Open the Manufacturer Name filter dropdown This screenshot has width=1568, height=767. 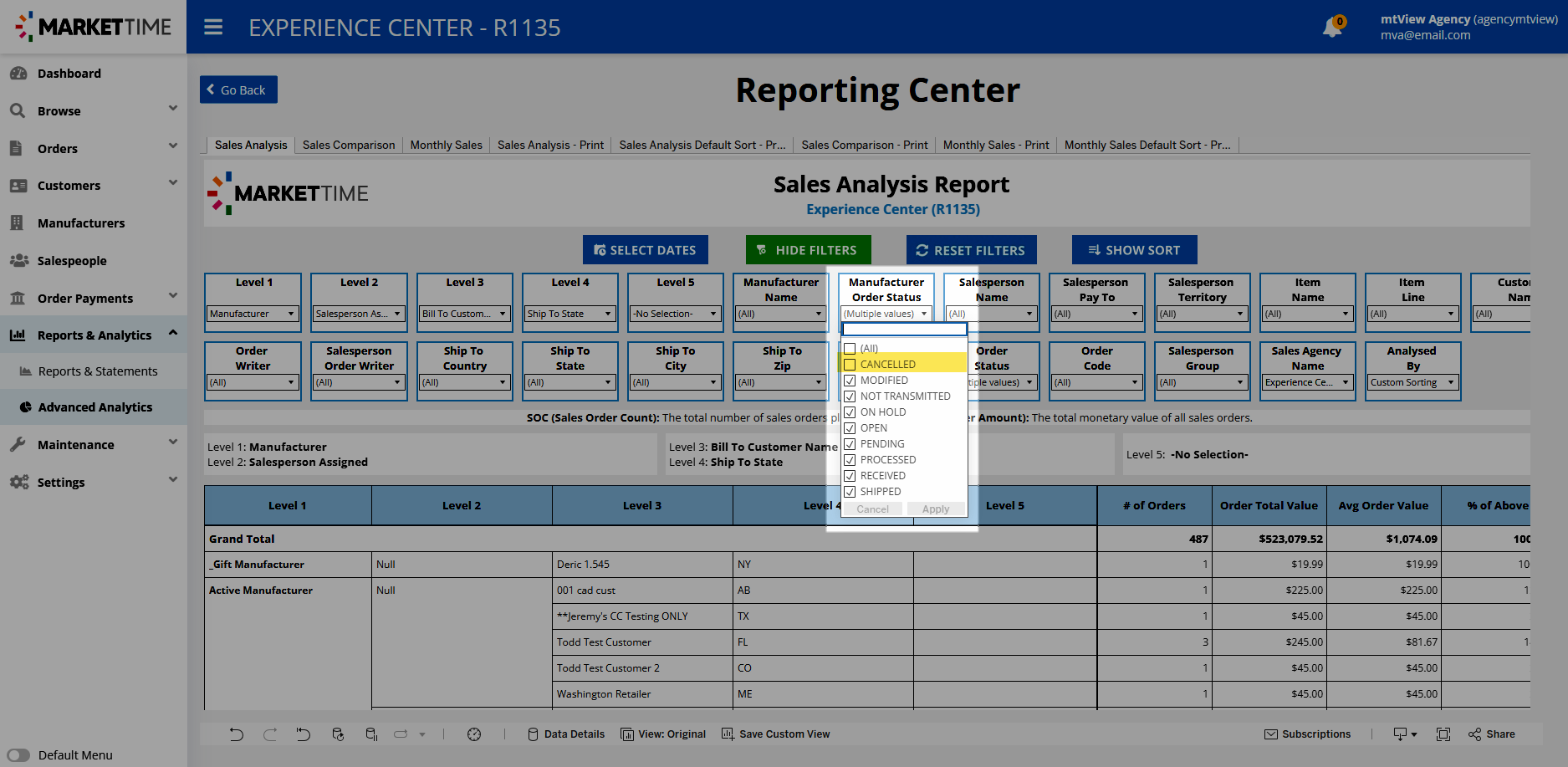click(x=780, y=314)
